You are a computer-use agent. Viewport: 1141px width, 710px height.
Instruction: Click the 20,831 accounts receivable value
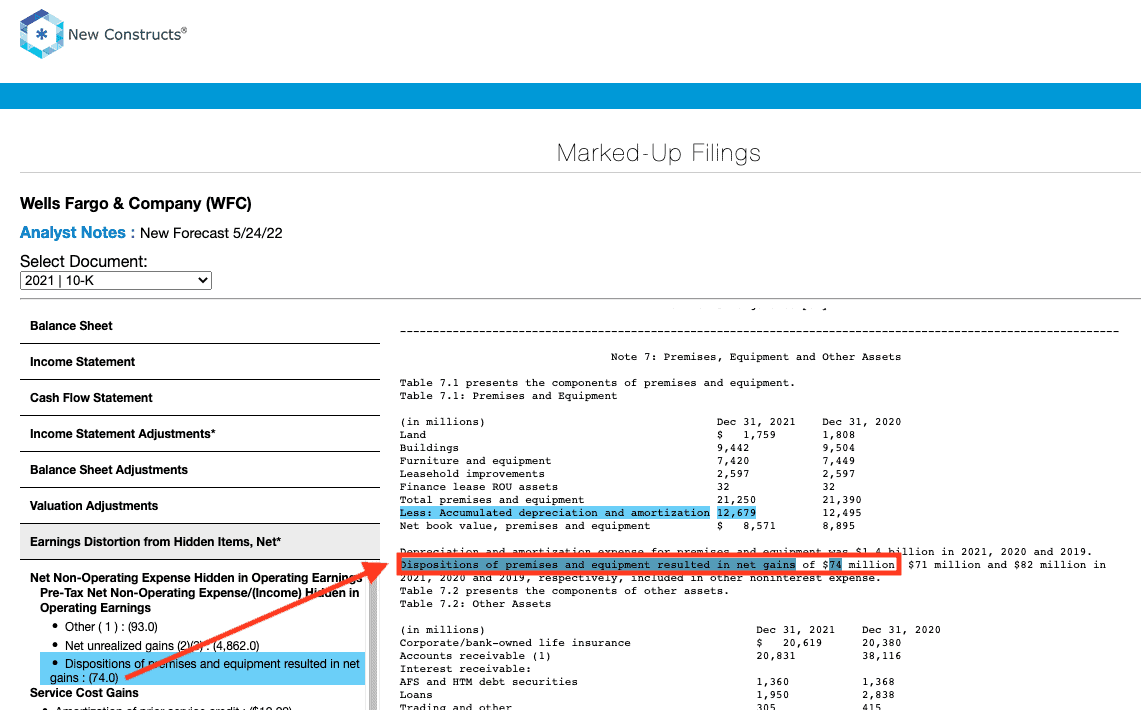(x=776, y=656)
